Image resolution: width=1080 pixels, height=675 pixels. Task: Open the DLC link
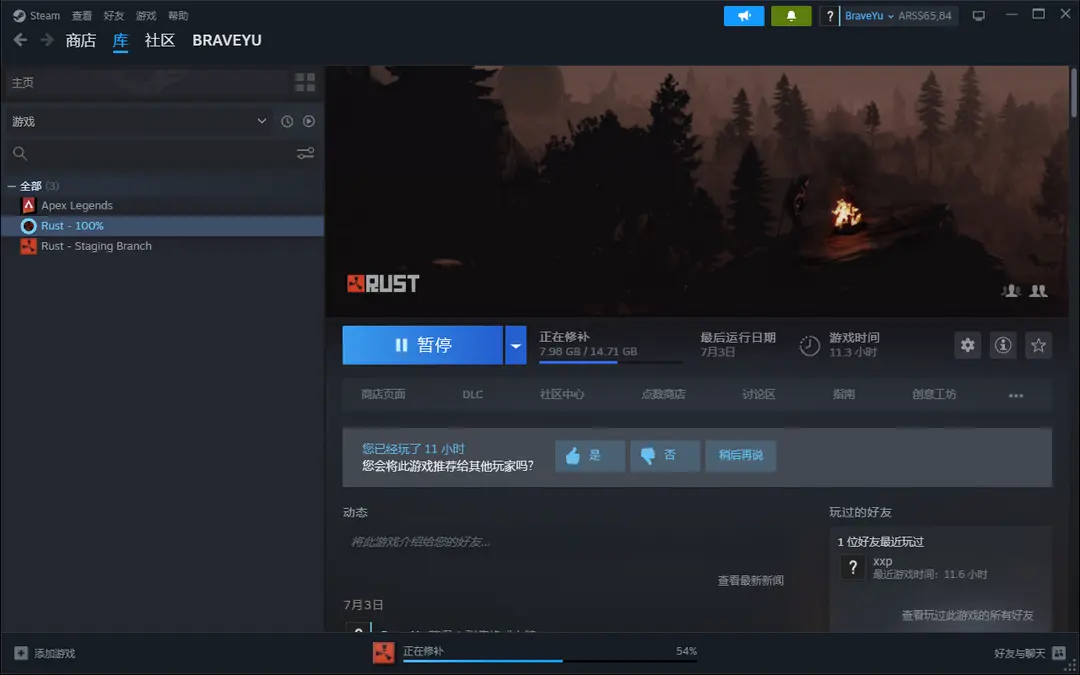click(472, 395)
